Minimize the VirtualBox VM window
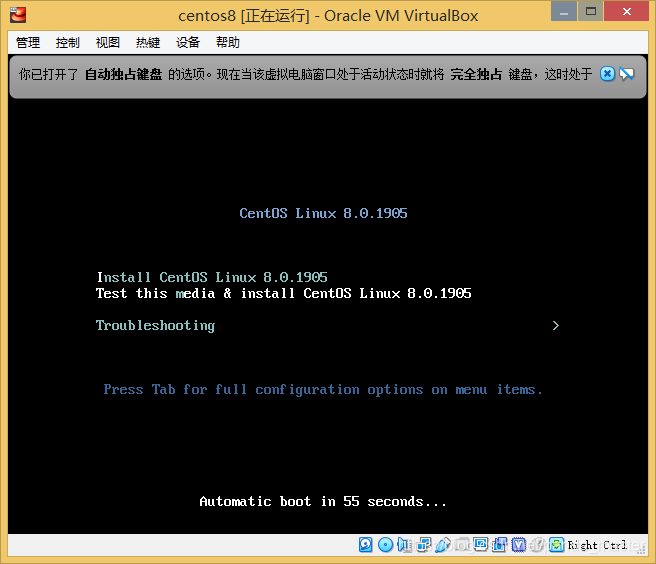656x564 pixels. (x=564, y=11)
